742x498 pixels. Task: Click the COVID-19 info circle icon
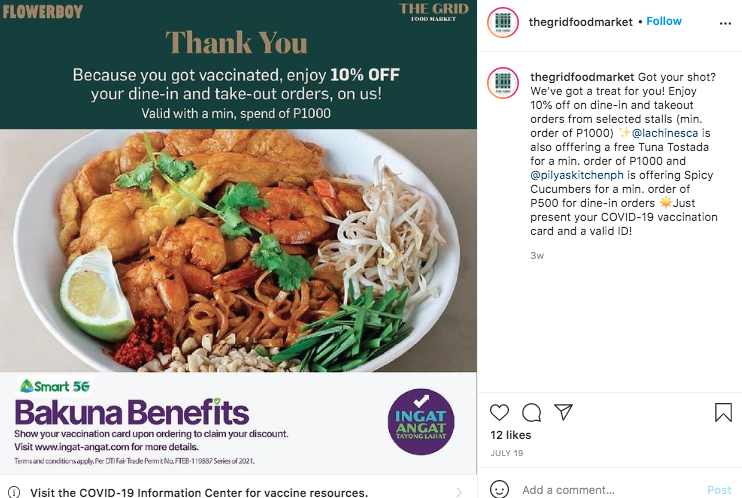(x=14, y=492)
